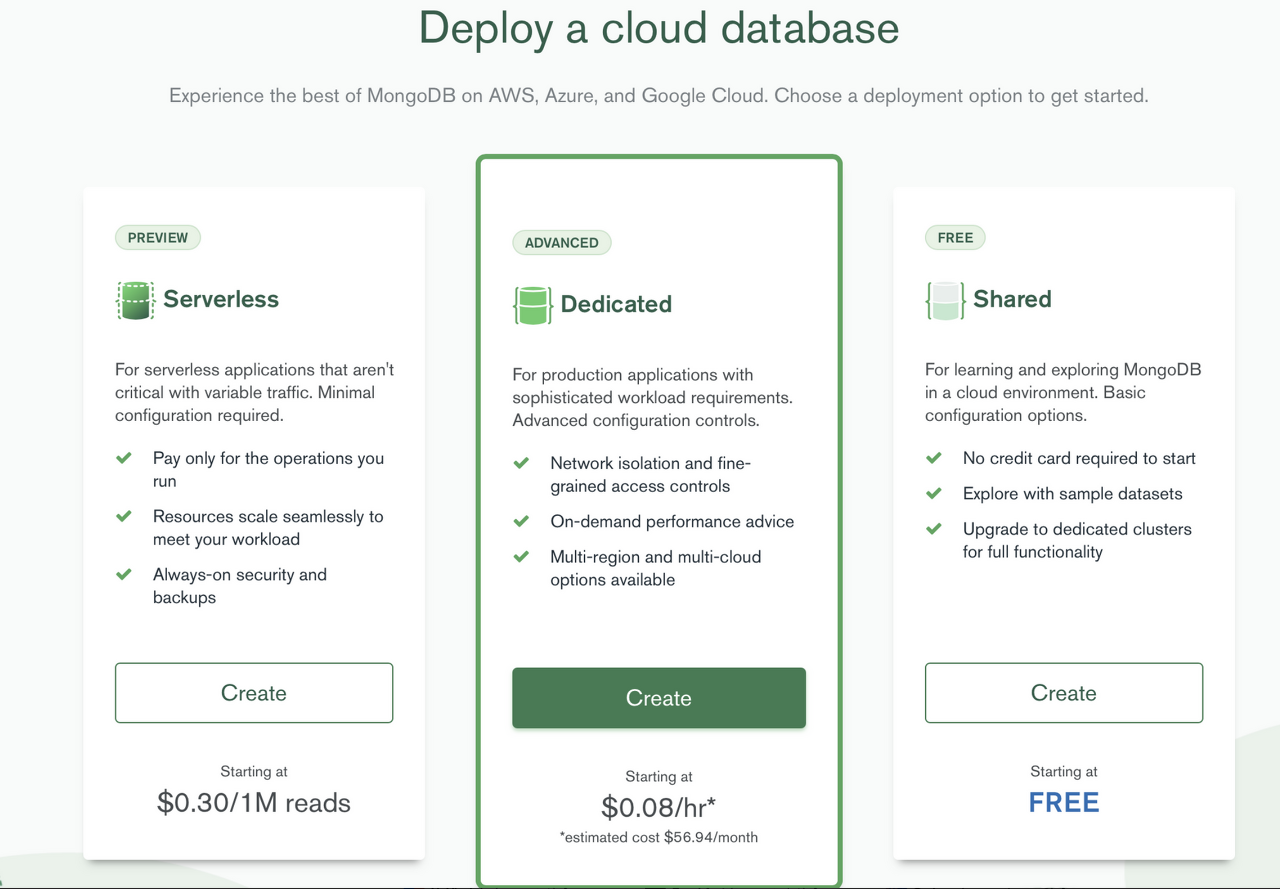1280x889 pixels.
Task: Click checkmark beside "No credit card required"
Action: pos(933,458)
